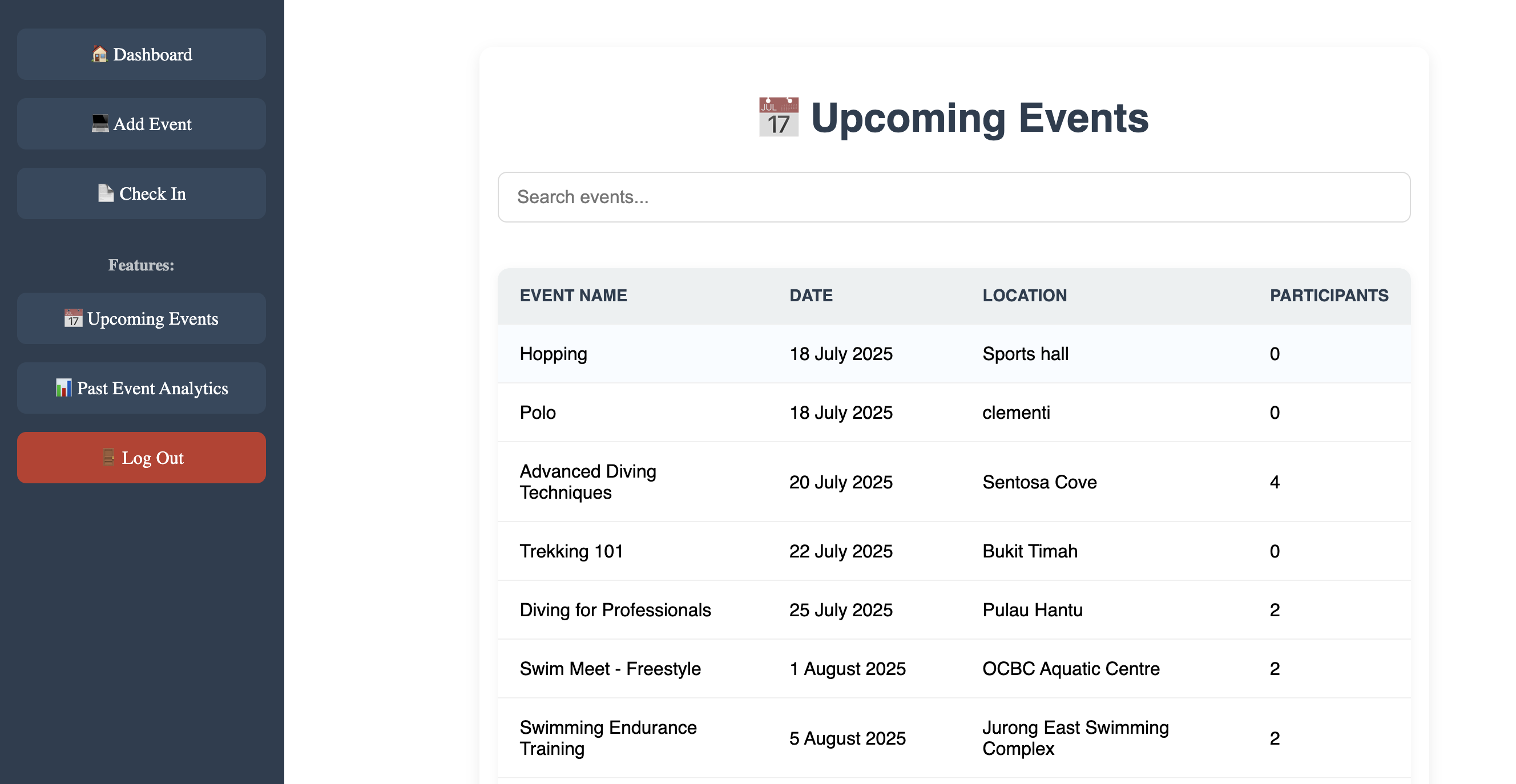
Task: Focus the Search events field
Action: (x=953, y=197)
